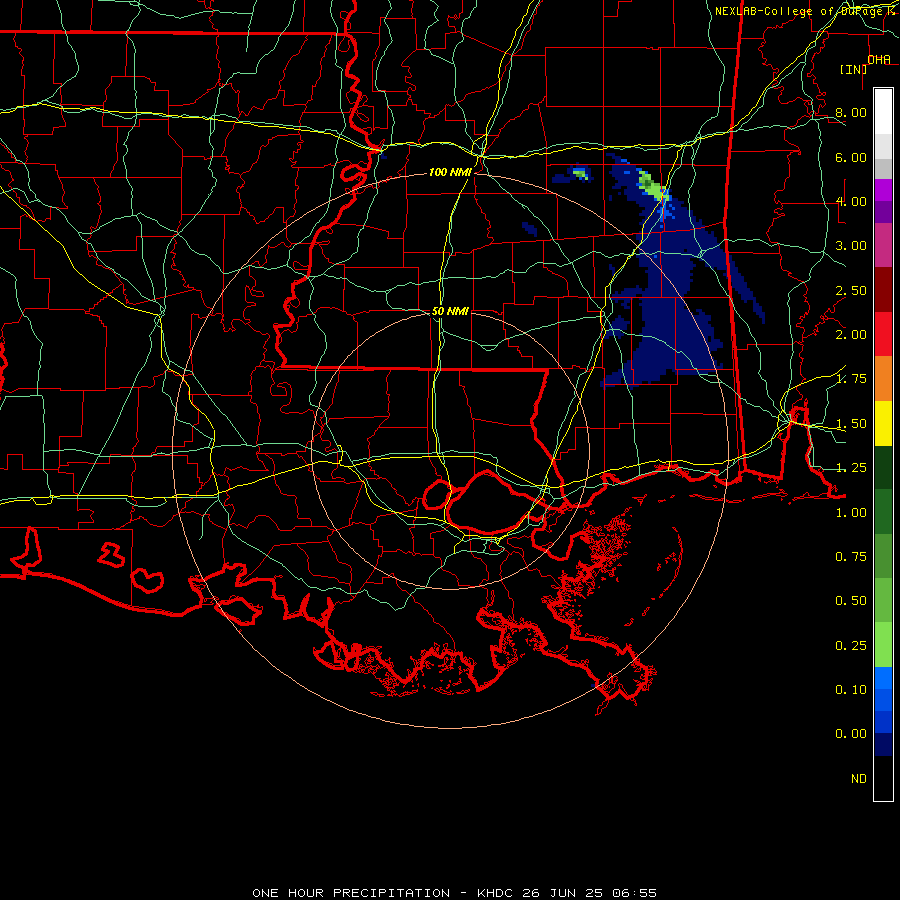Select the pink legend swatch near 3.00
Viewport: 900px width, 900px height.
[x=883, y=245]
